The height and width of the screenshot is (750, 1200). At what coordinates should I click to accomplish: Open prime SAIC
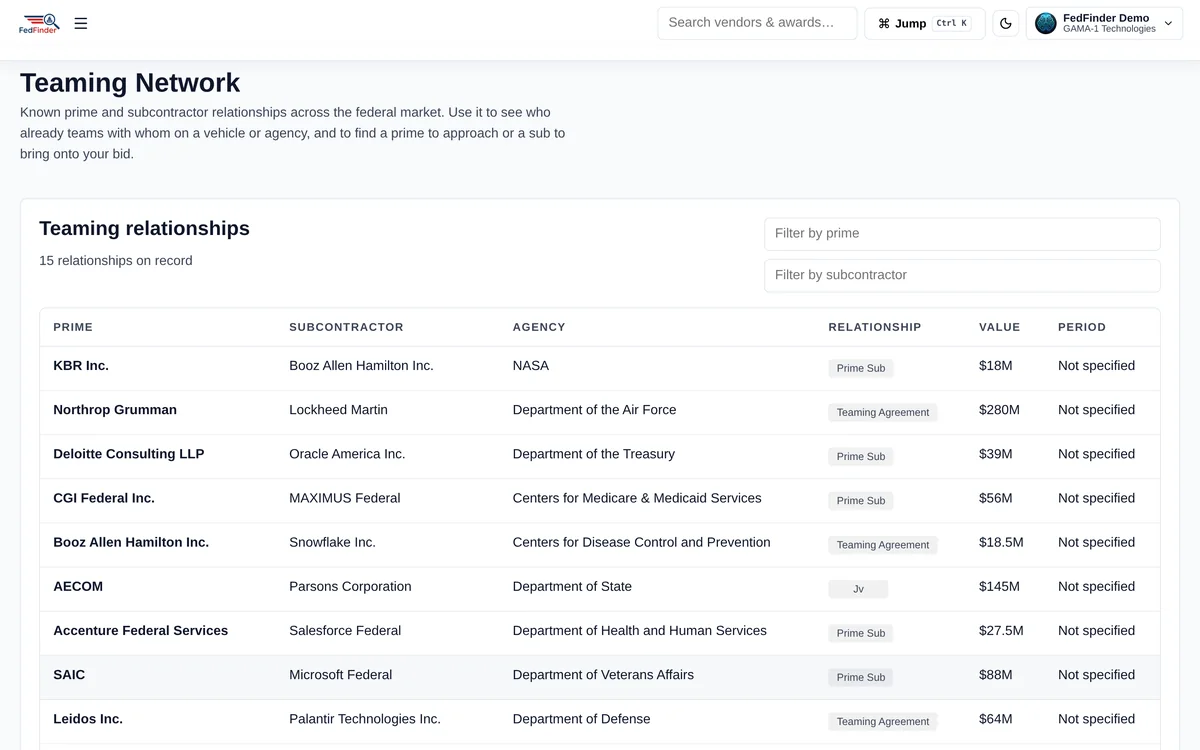tap(69, 675)
